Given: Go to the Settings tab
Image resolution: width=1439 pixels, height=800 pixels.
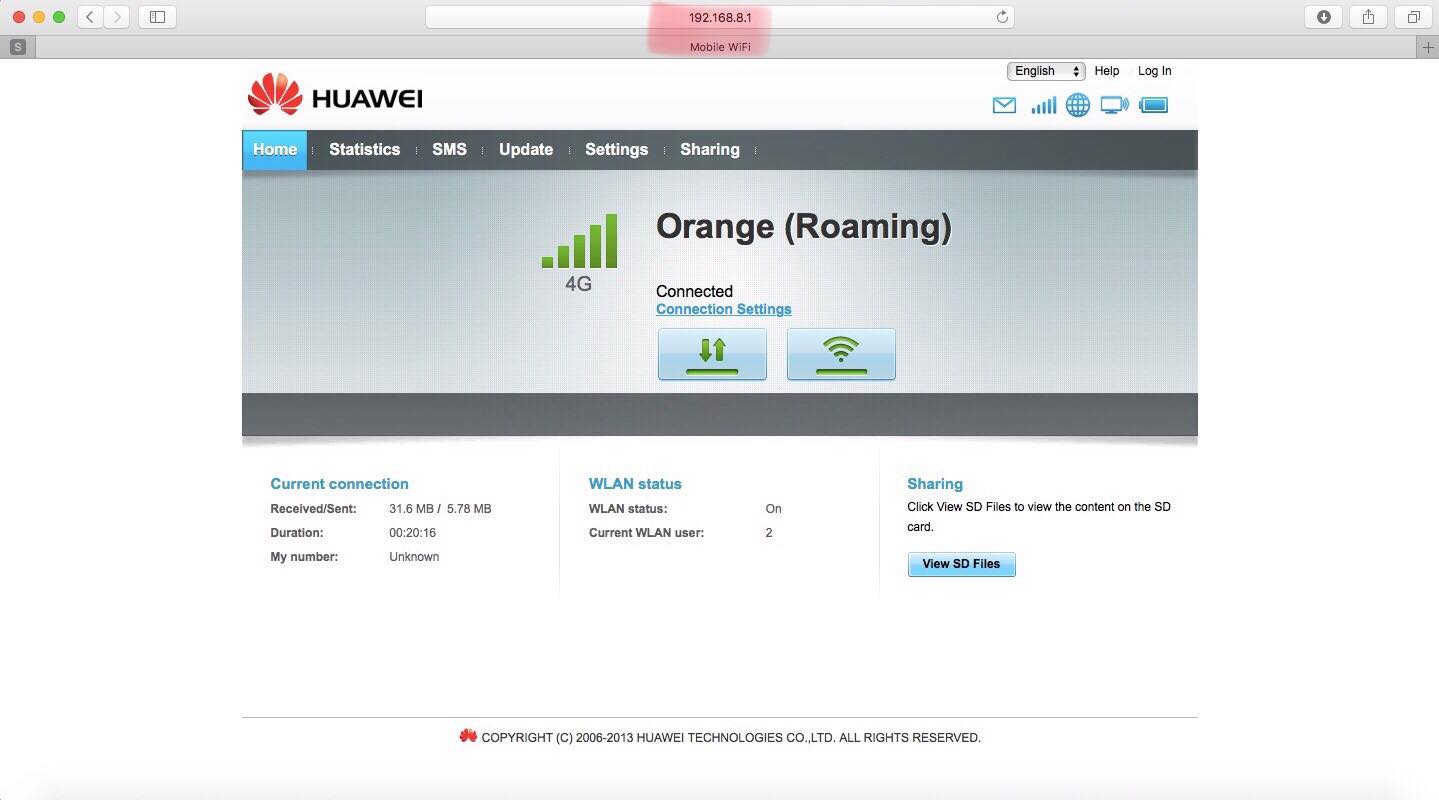Looking at the screenshot, I should [616, 149].
